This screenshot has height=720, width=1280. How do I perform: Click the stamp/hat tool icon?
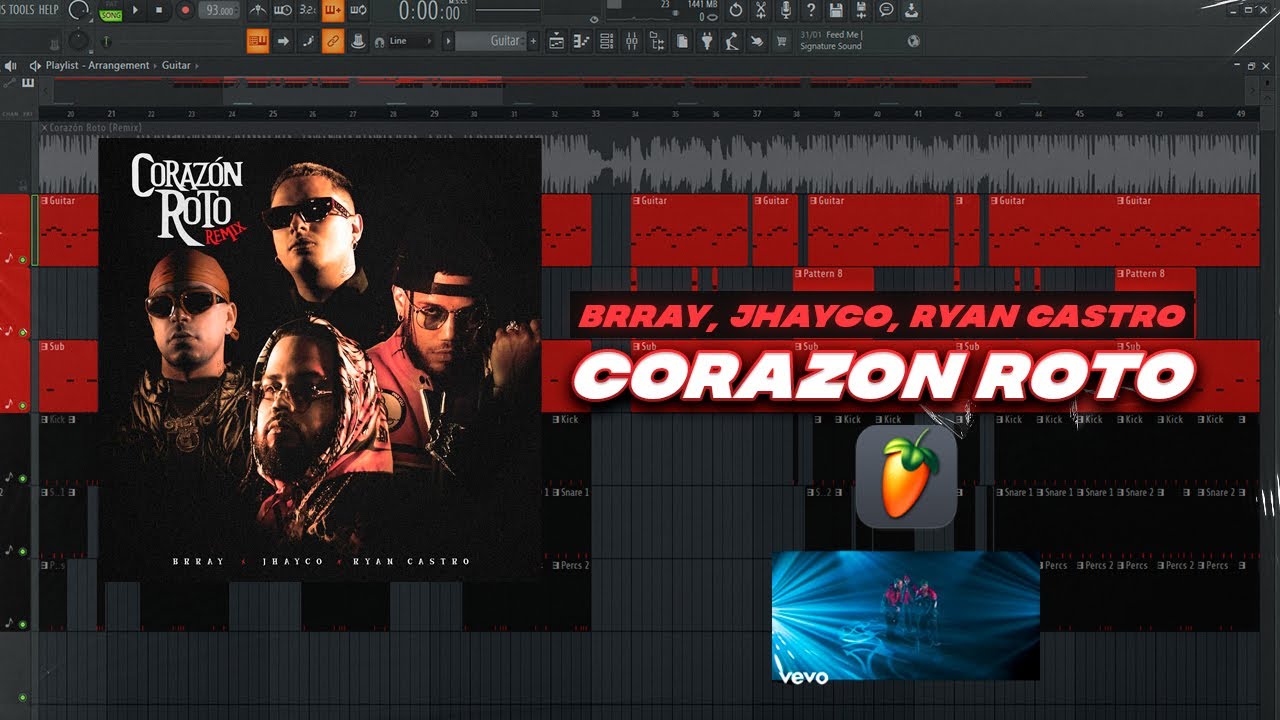pos(359,41)
